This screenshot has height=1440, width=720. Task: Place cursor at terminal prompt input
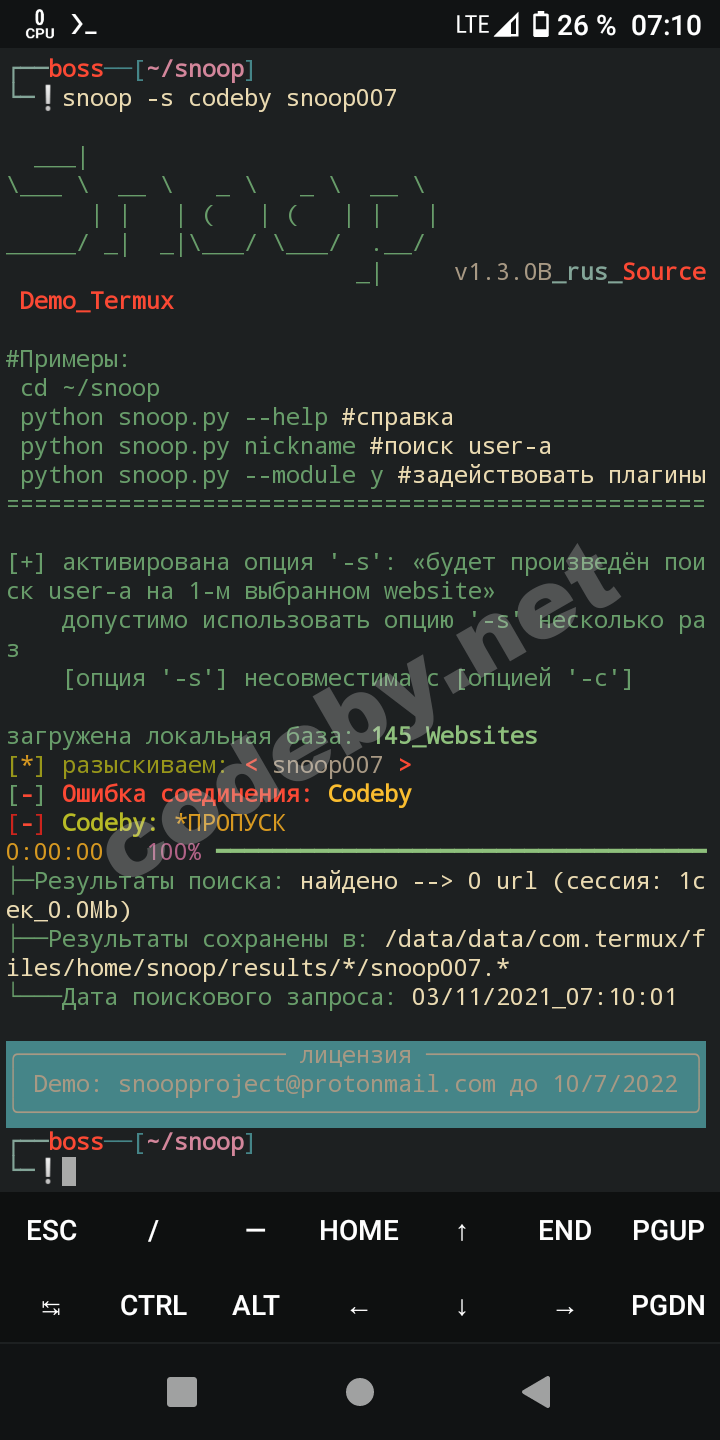click(69, 1171)
